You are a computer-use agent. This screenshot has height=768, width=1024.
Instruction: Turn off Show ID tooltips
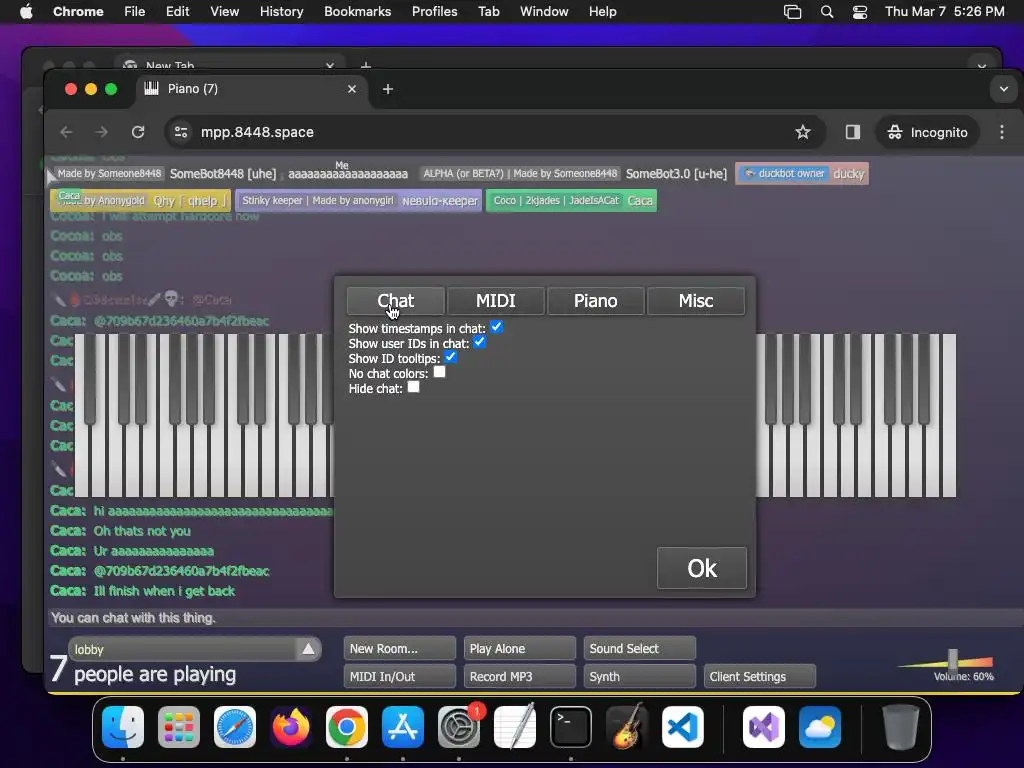tap(450, 357)
